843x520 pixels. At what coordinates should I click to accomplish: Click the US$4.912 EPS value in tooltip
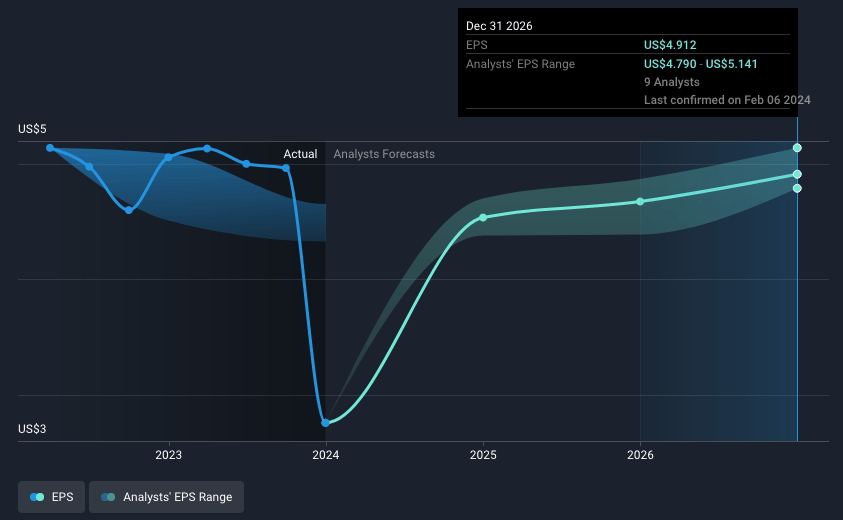point(670,45)
